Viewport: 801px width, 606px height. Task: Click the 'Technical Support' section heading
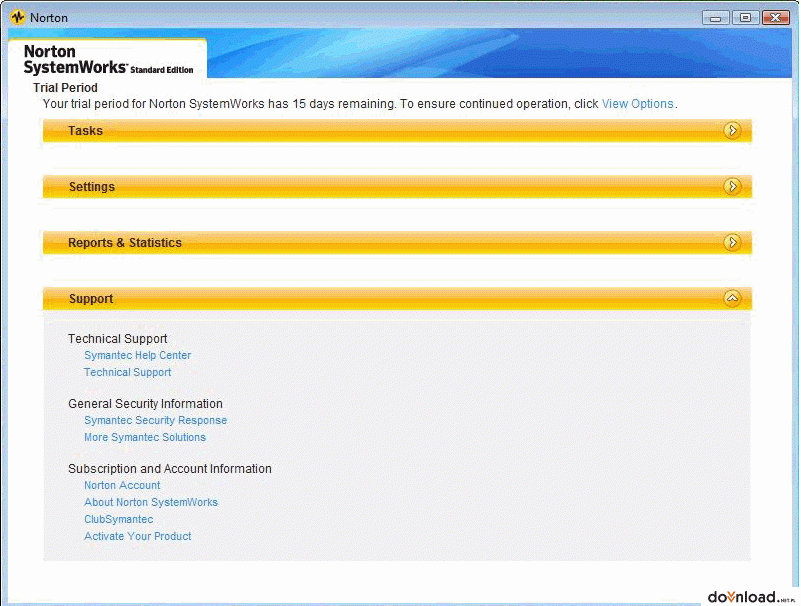point(117,339)
